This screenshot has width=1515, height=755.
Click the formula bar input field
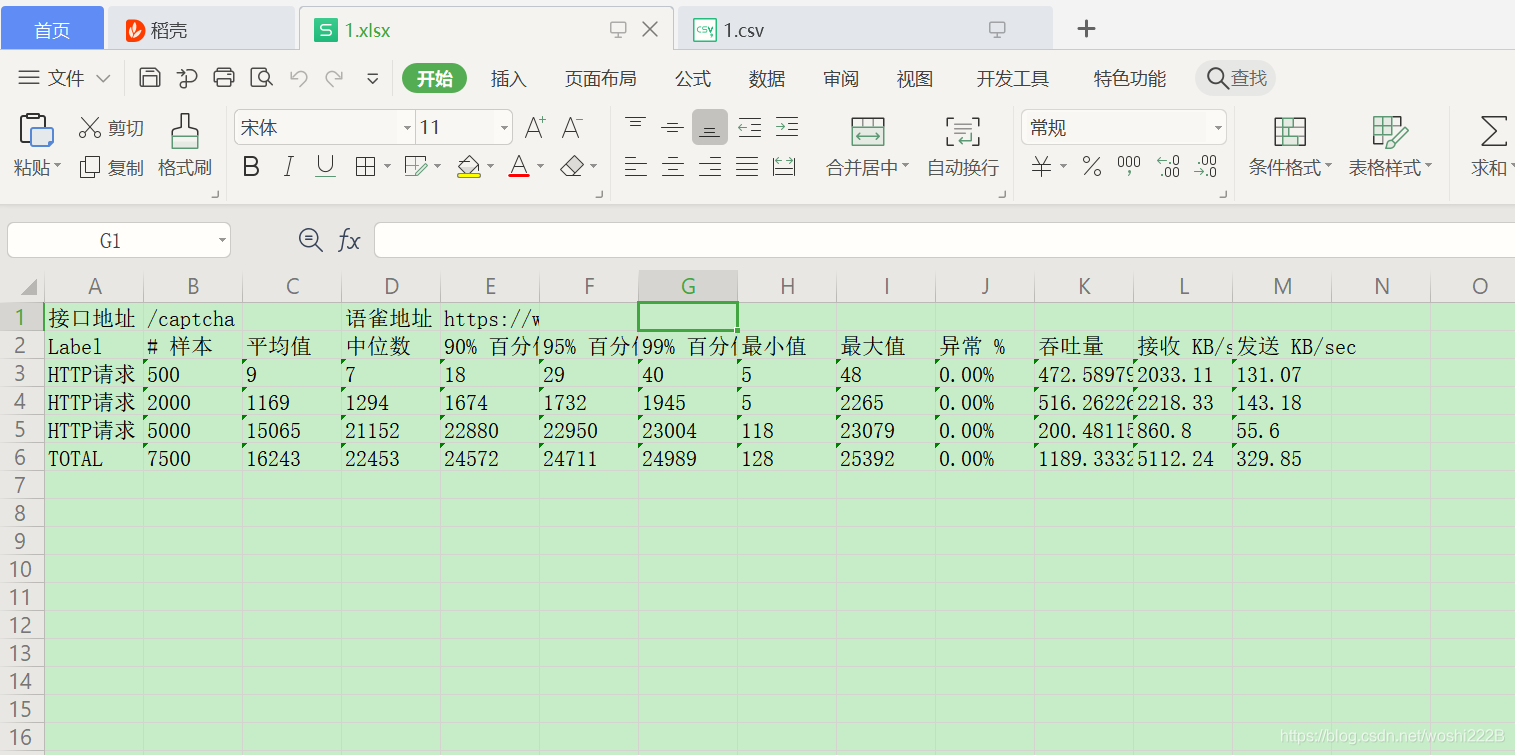point(944,240)
